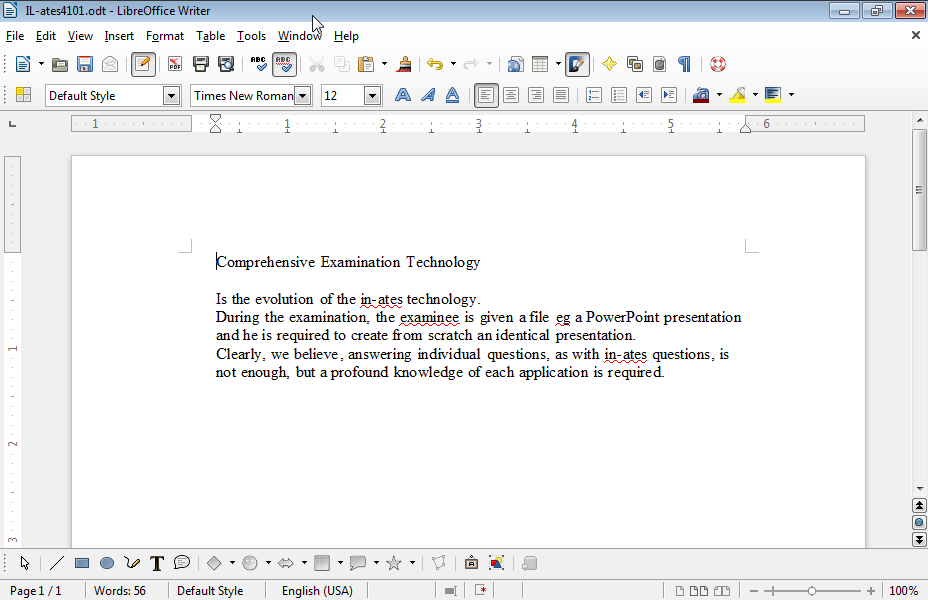Open the Navigator star icon
Viewport: 928px width, 600px height.
click(609, 64)
